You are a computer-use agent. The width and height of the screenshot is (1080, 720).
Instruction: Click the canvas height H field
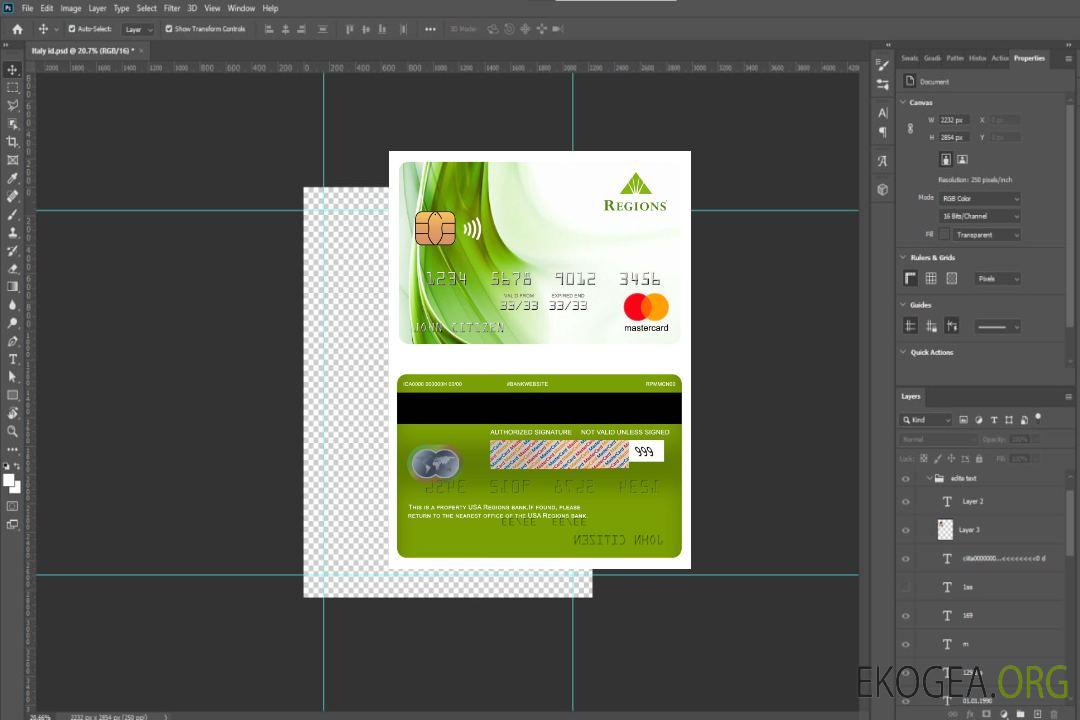tap(953, 137)
